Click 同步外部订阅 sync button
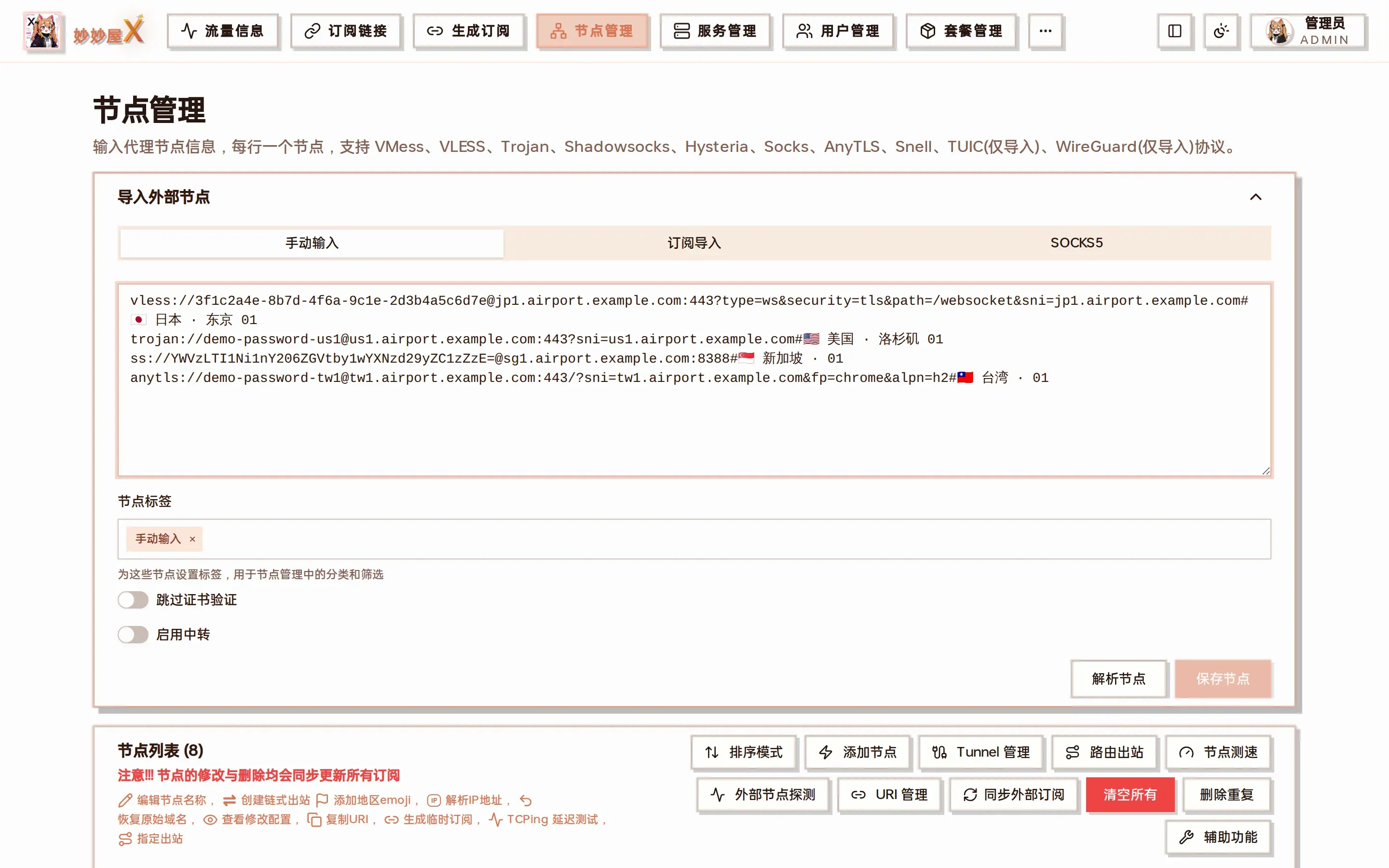This screenshot has width=1389, height=868. [1014, 795]
